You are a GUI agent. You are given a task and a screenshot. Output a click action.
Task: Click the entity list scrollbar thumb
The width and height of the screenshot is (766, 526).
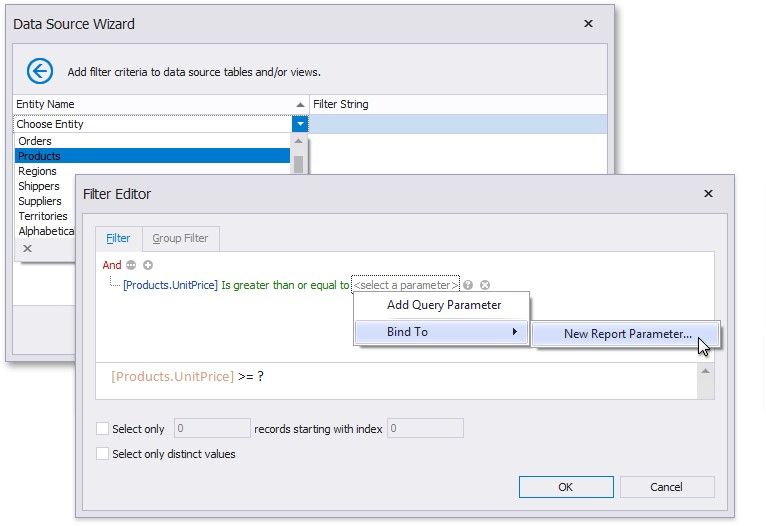click(298, 165)
